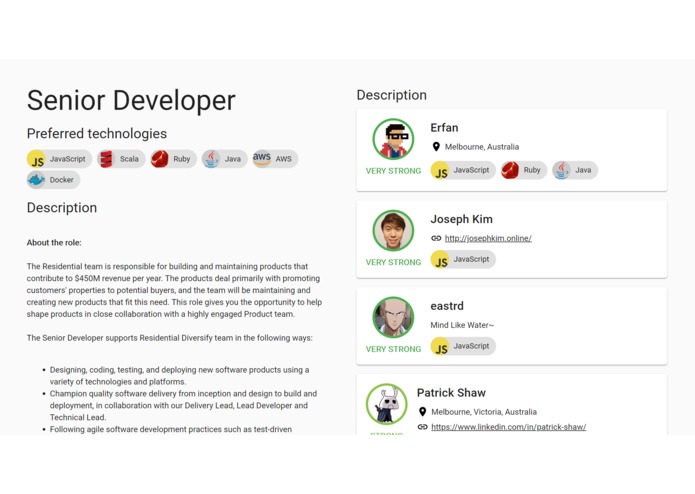Click the JavaScript chip on Joseph Kim's card
695x494 pixels.
463,259
